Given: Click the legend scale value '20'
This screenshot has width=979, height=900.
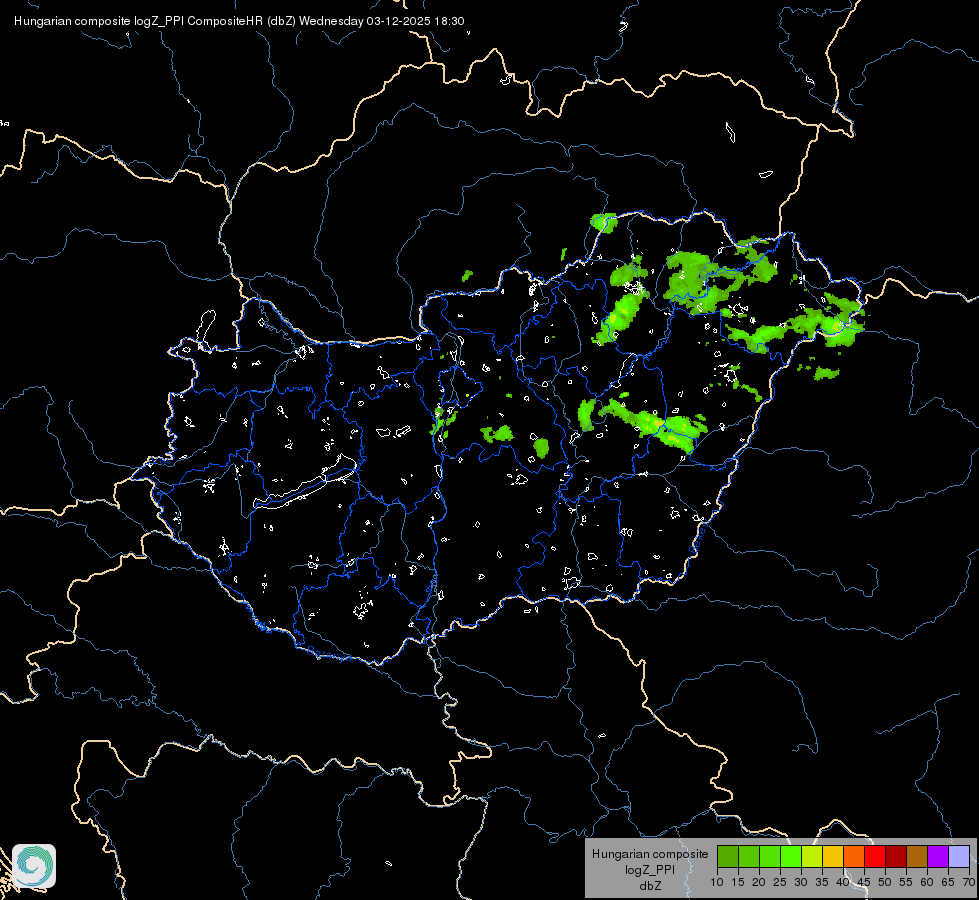Looking at the screenshot, I should 759,883.
